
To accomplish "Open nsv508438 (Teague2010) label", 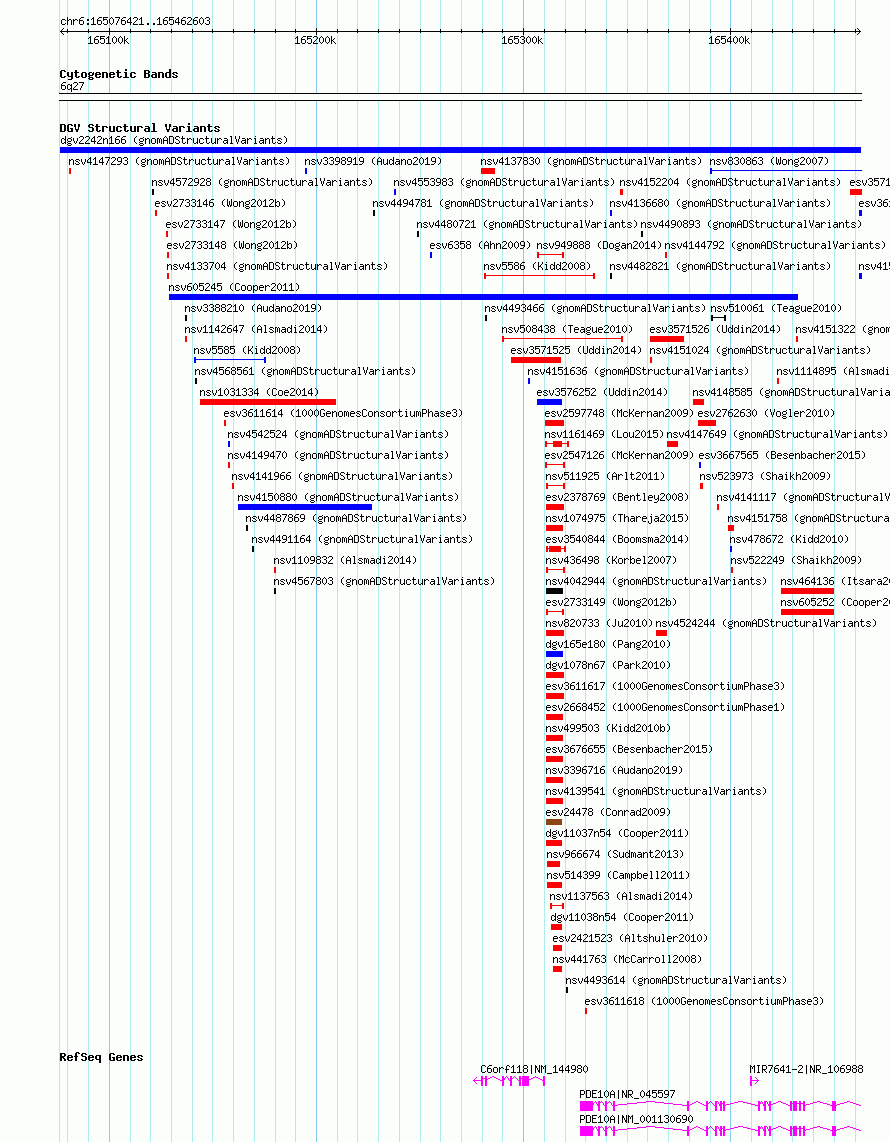I will 567,330.
